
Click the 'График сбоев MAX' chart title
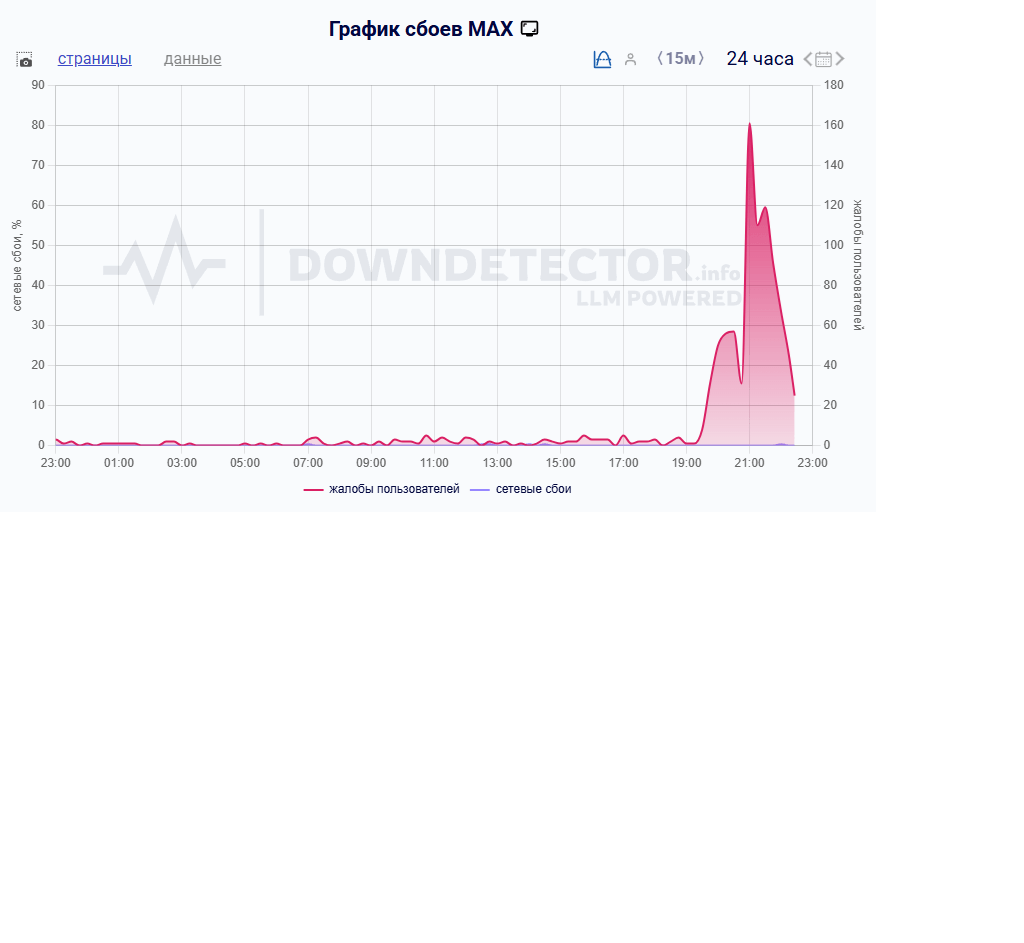[x=420, y=30]
